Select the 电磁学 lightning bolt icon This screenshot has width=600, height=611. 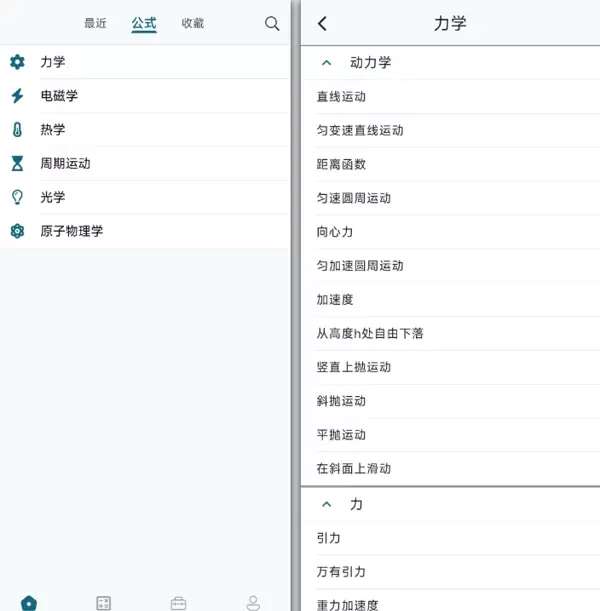tap(17, 96)
